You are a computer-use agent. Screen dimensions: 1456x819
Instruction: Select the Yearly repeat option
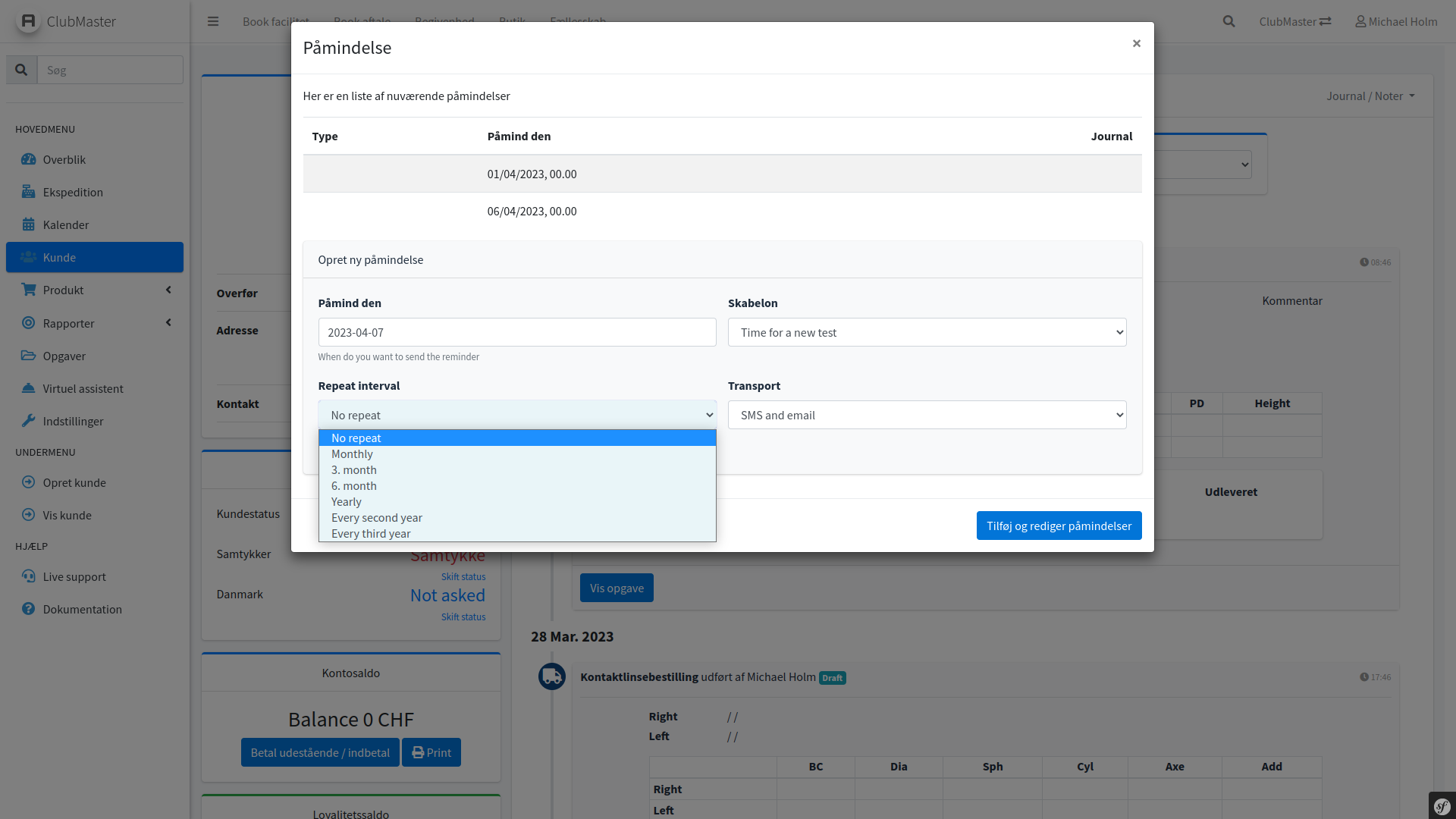click(x=346, y=501)
